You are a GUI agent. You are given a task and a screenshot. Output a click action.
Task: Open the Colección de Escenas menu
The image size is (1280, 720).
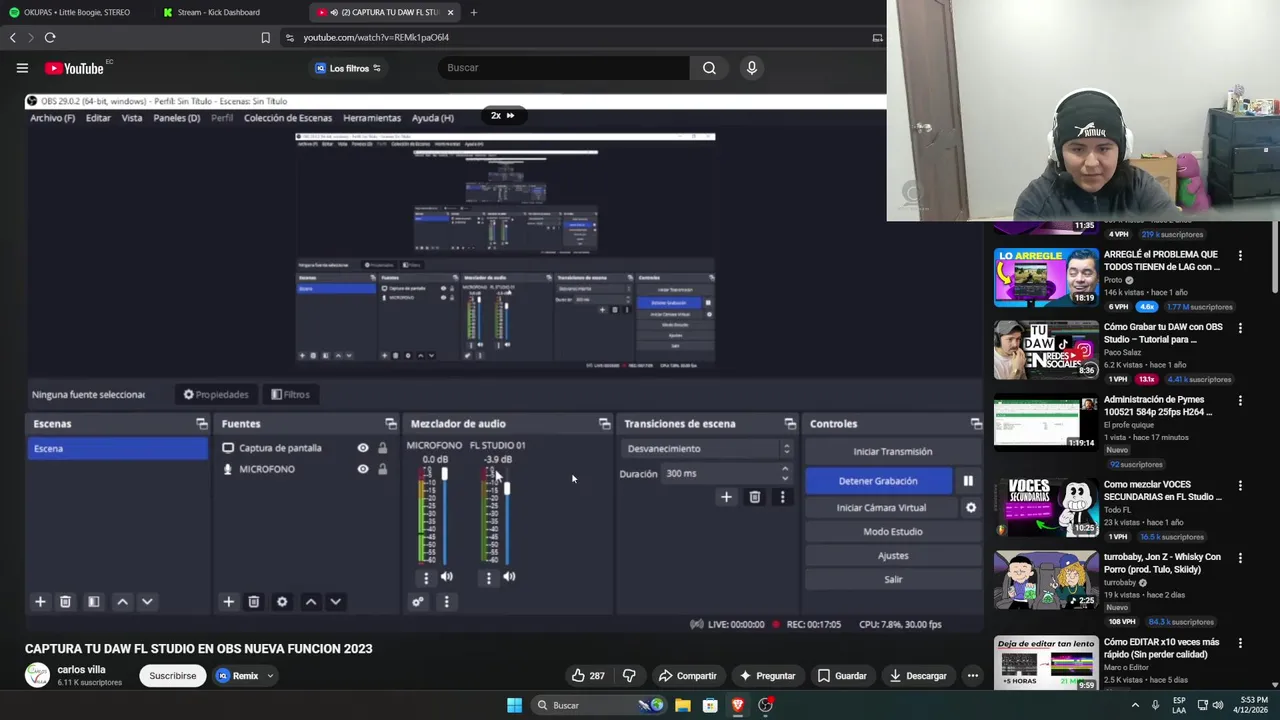click(288, 118)
